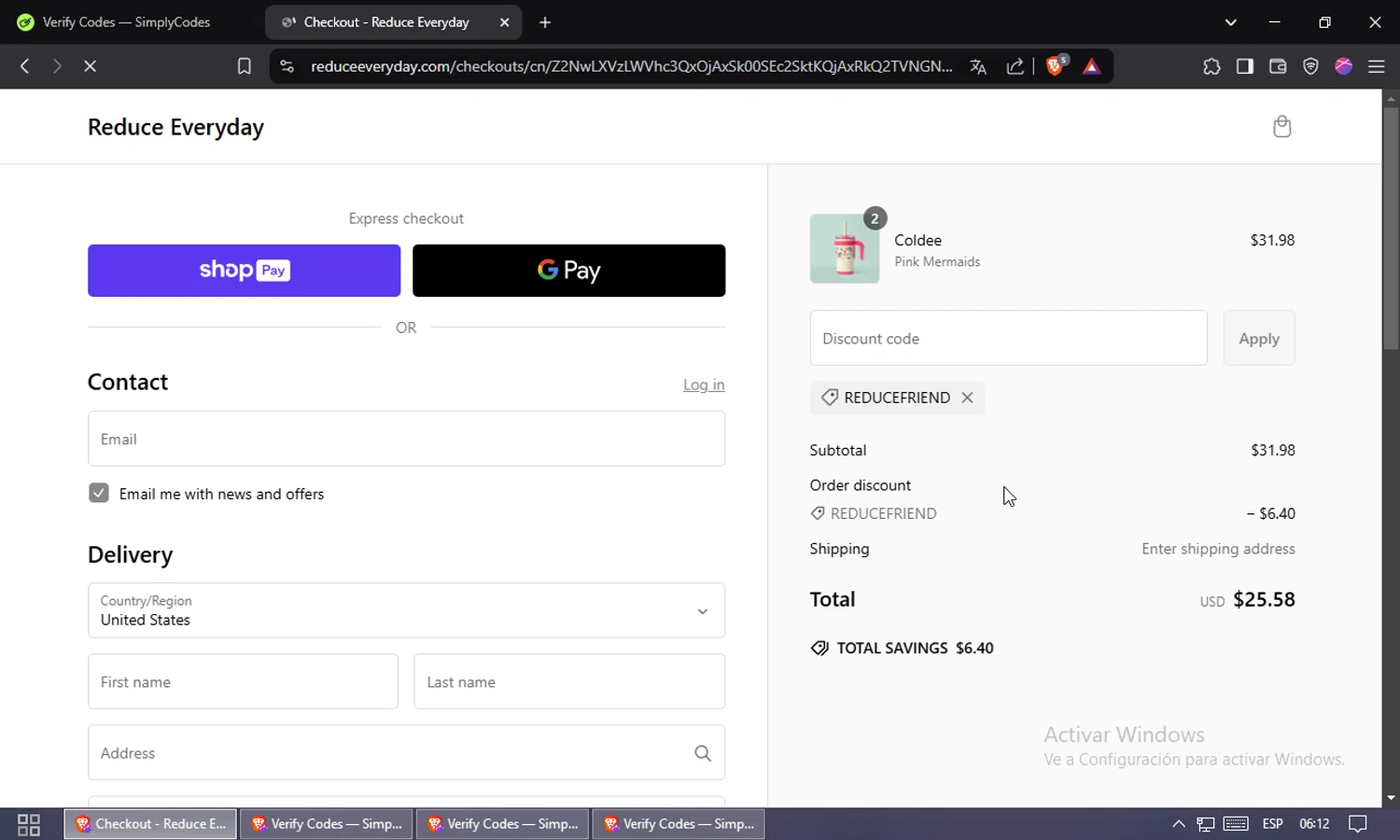Screen dimensions: 1400x840
Task: Open Brave Wallet icon
Action: click(x=1278, y=66)
